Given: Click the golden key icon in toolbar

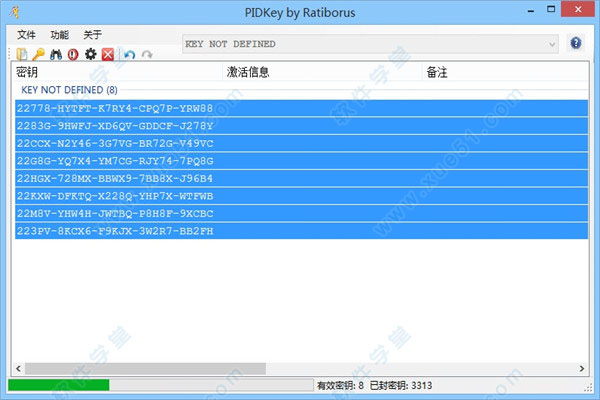Looking at the screenshot, I should pos(38,54).
